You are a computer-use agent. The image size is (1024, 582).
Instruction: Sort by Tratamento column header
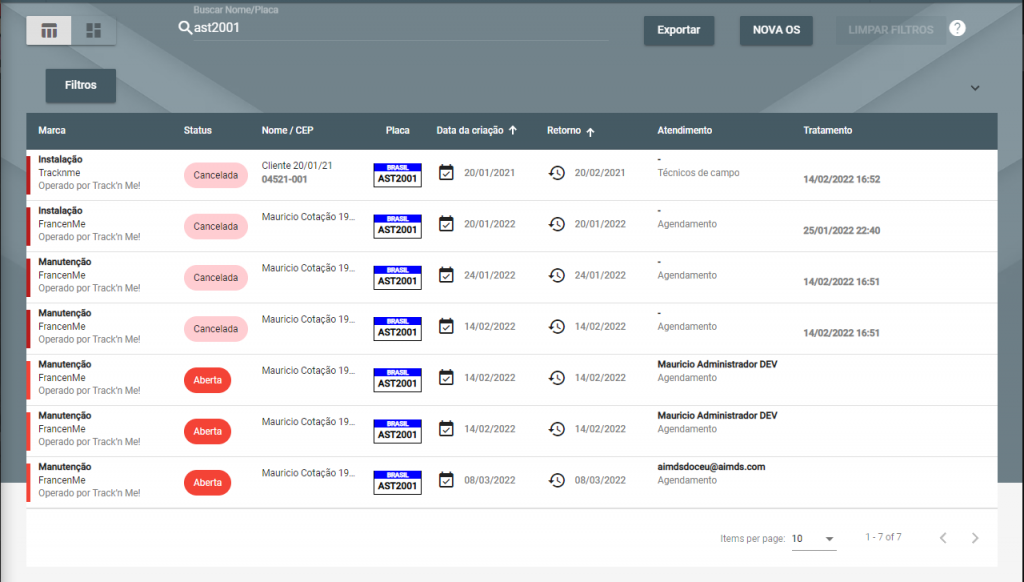pyautogui.click(x=827, y=130)
